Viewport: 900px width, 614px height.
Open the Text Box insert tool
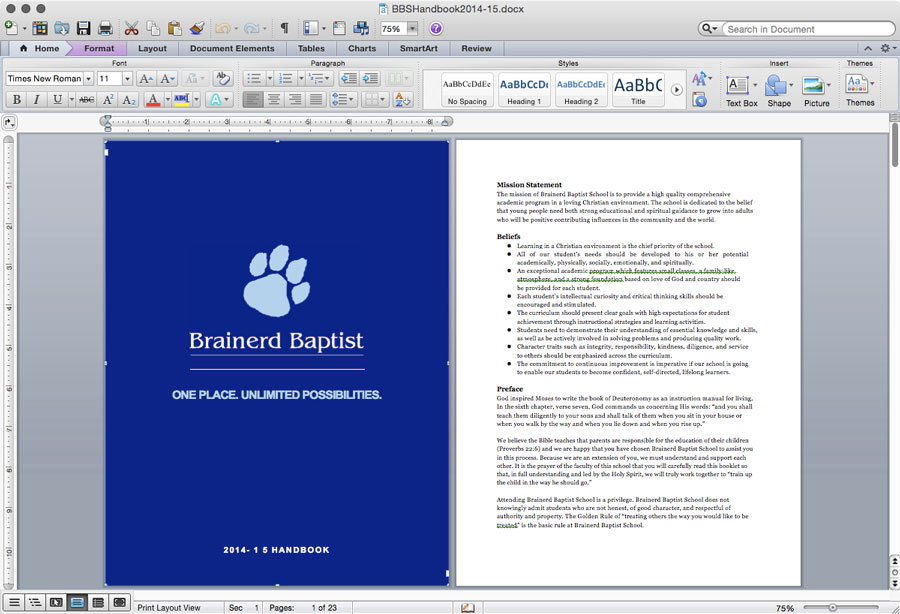click(741, 91)
